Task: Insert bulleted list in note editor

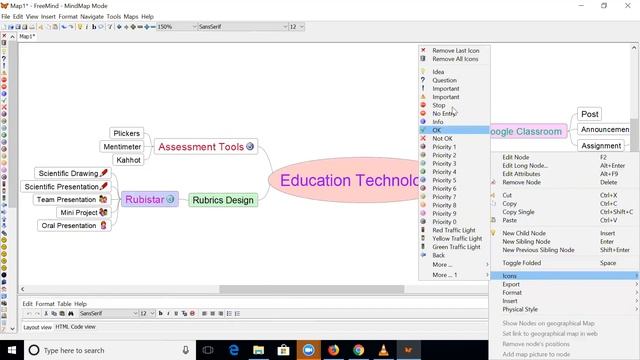Action: coord(229,313)
